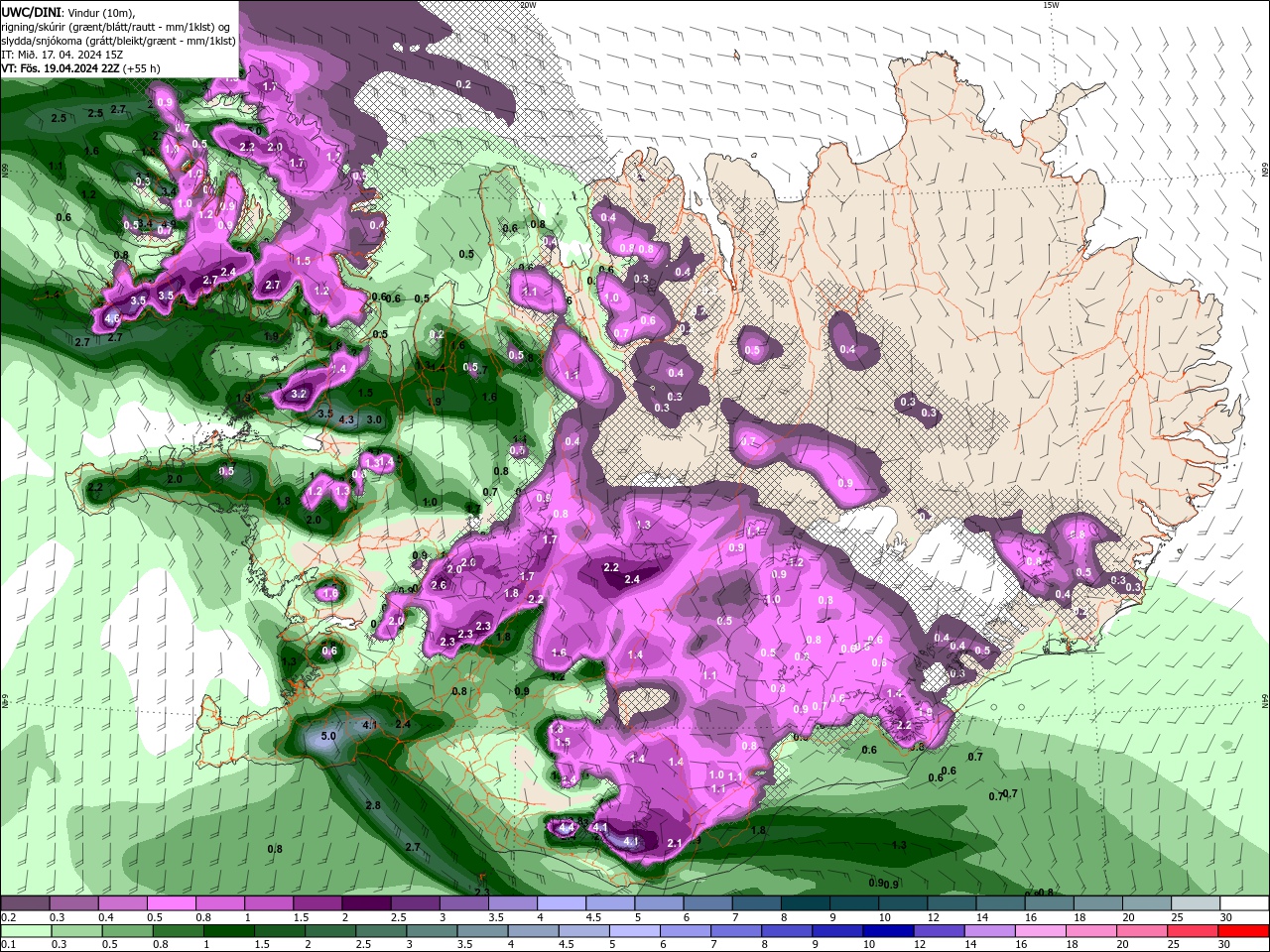Select the light lavender swatch above upper-row label 4

[x=562, y=903]
